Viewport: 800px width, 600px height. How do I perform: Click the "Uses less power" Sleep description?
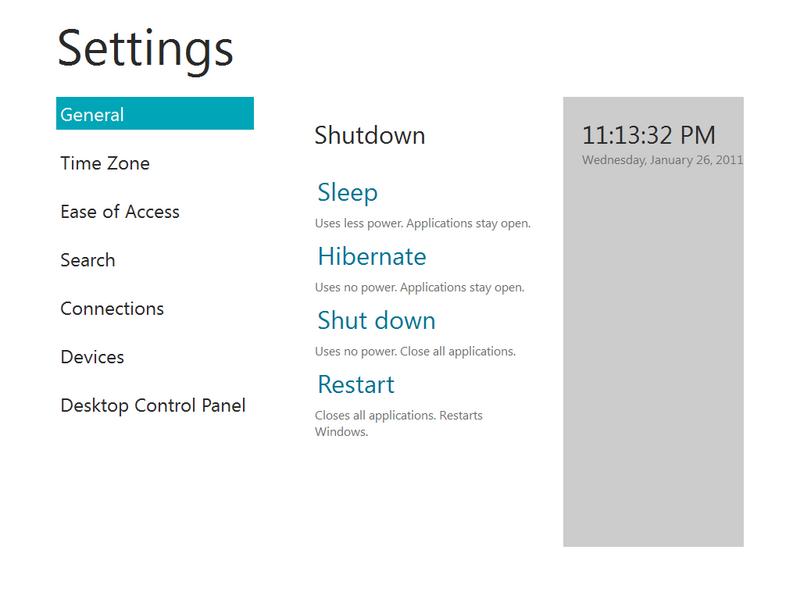[422, 224]
